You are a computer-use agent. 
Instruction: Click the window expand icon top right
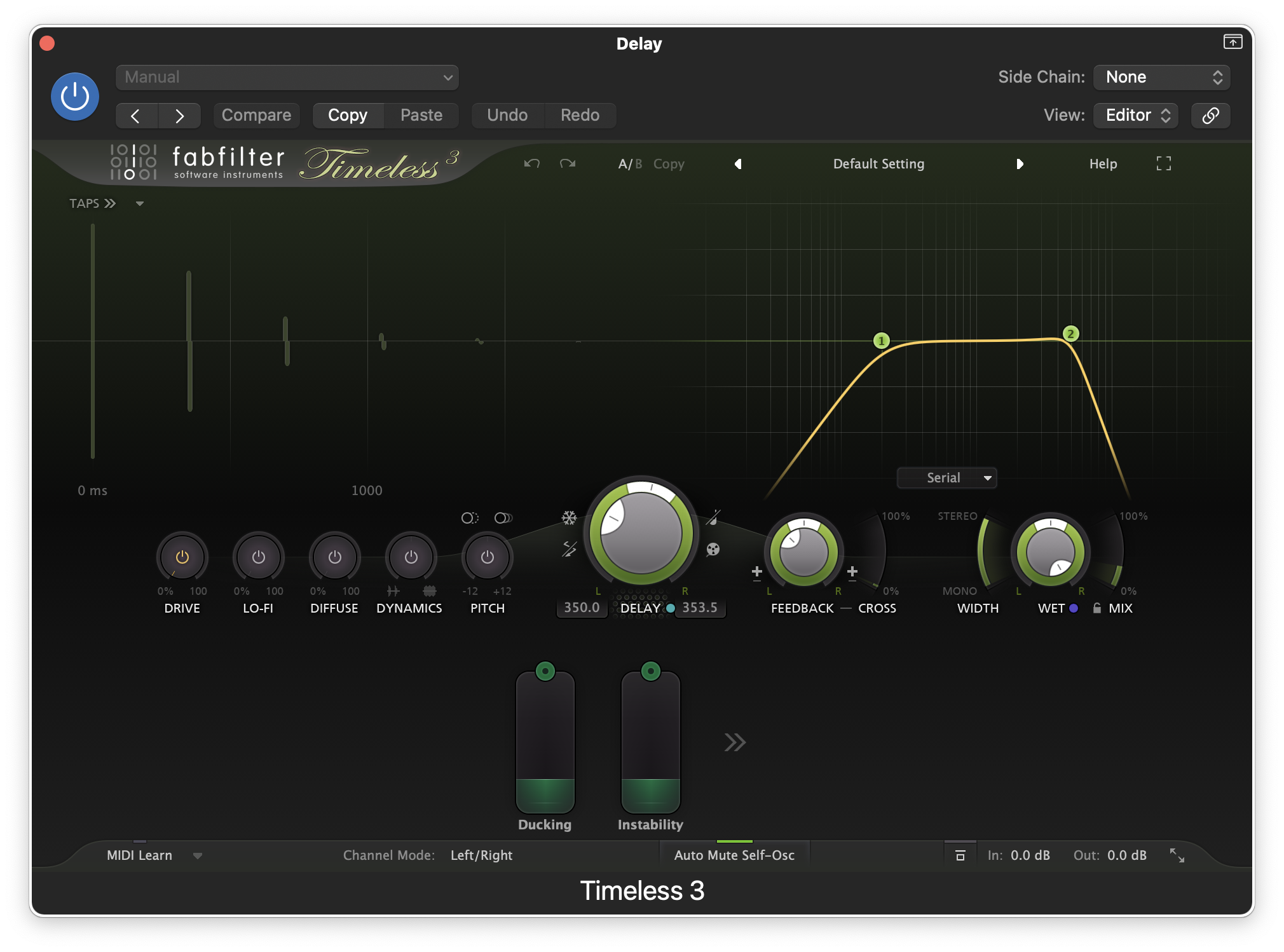[x=1233, y=42]
